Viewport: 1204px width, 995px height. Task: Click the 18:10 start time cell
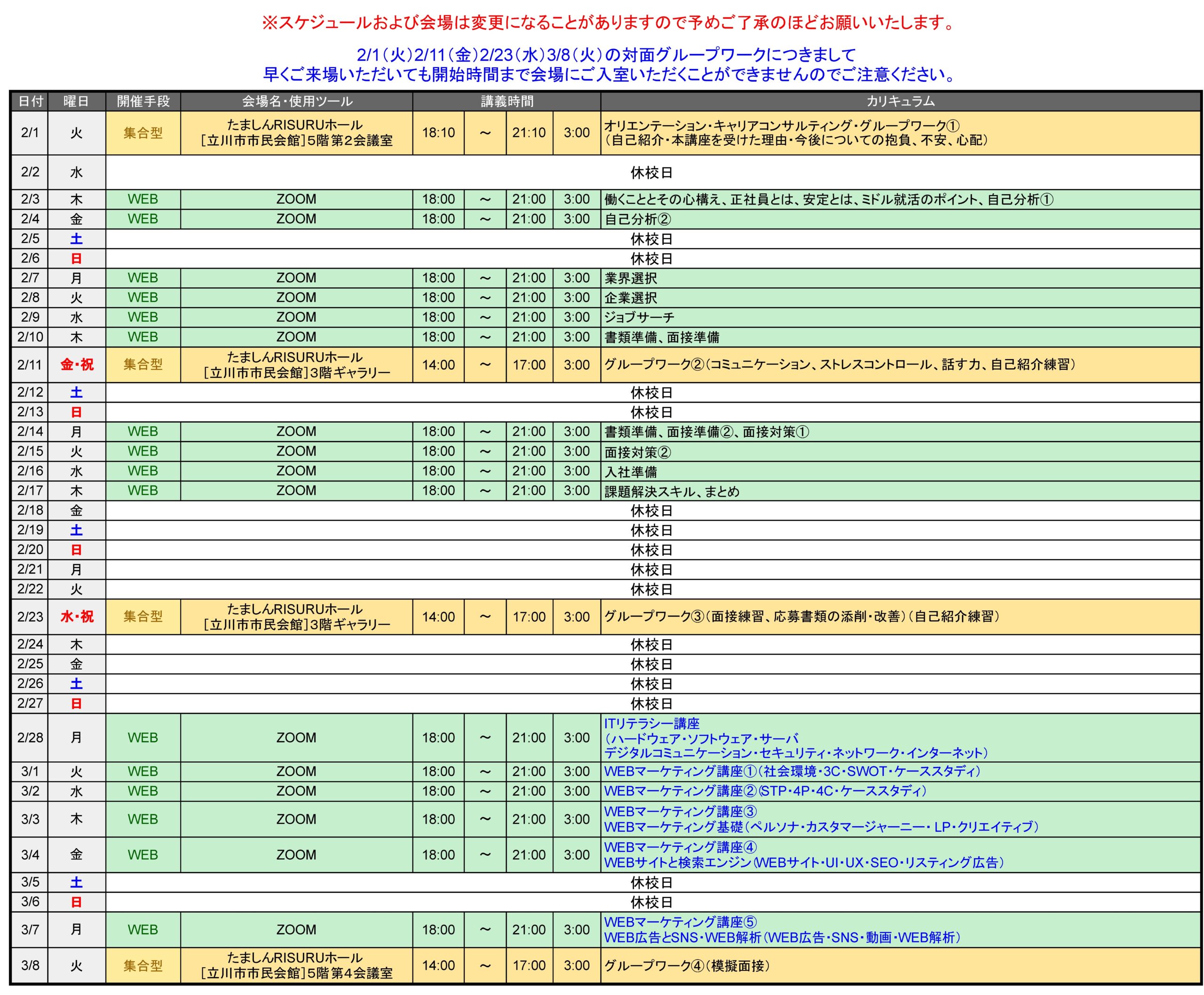click(439, 133)
